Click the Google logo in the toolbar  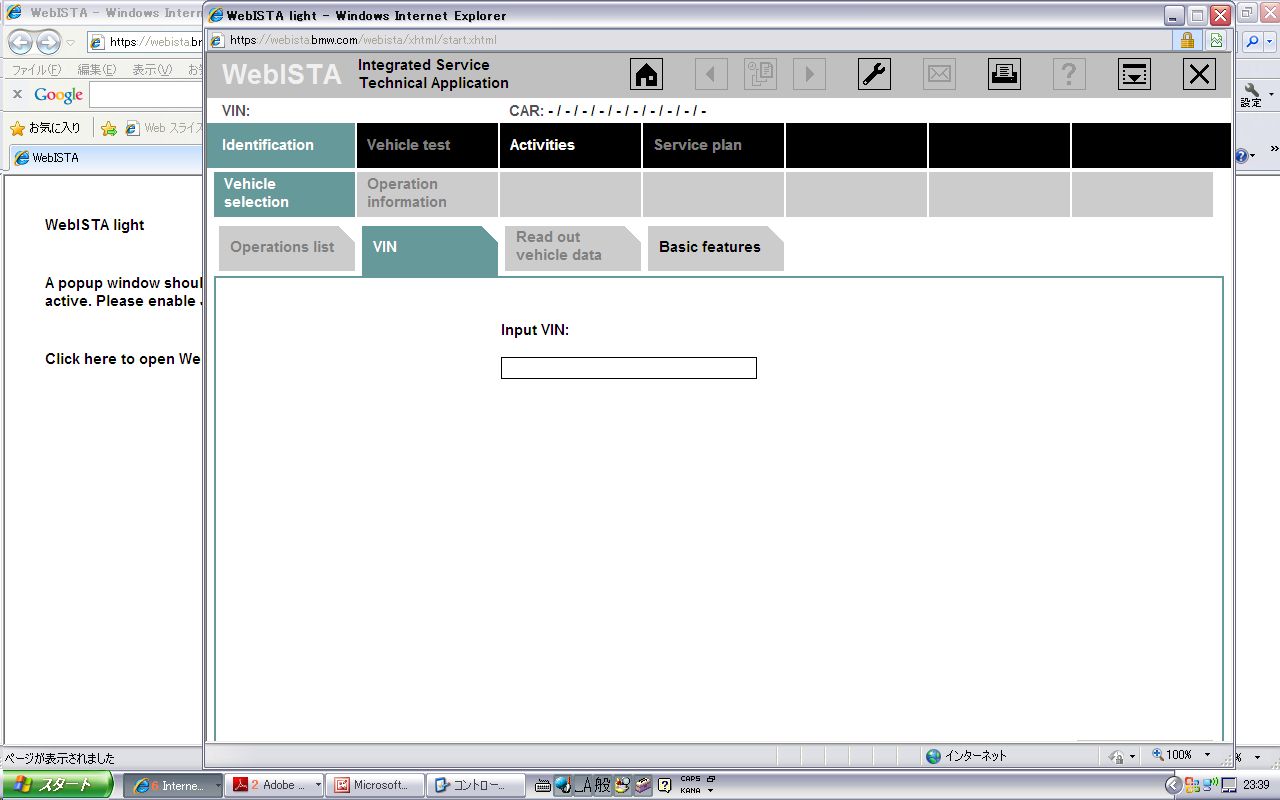(x=59, y=95)
